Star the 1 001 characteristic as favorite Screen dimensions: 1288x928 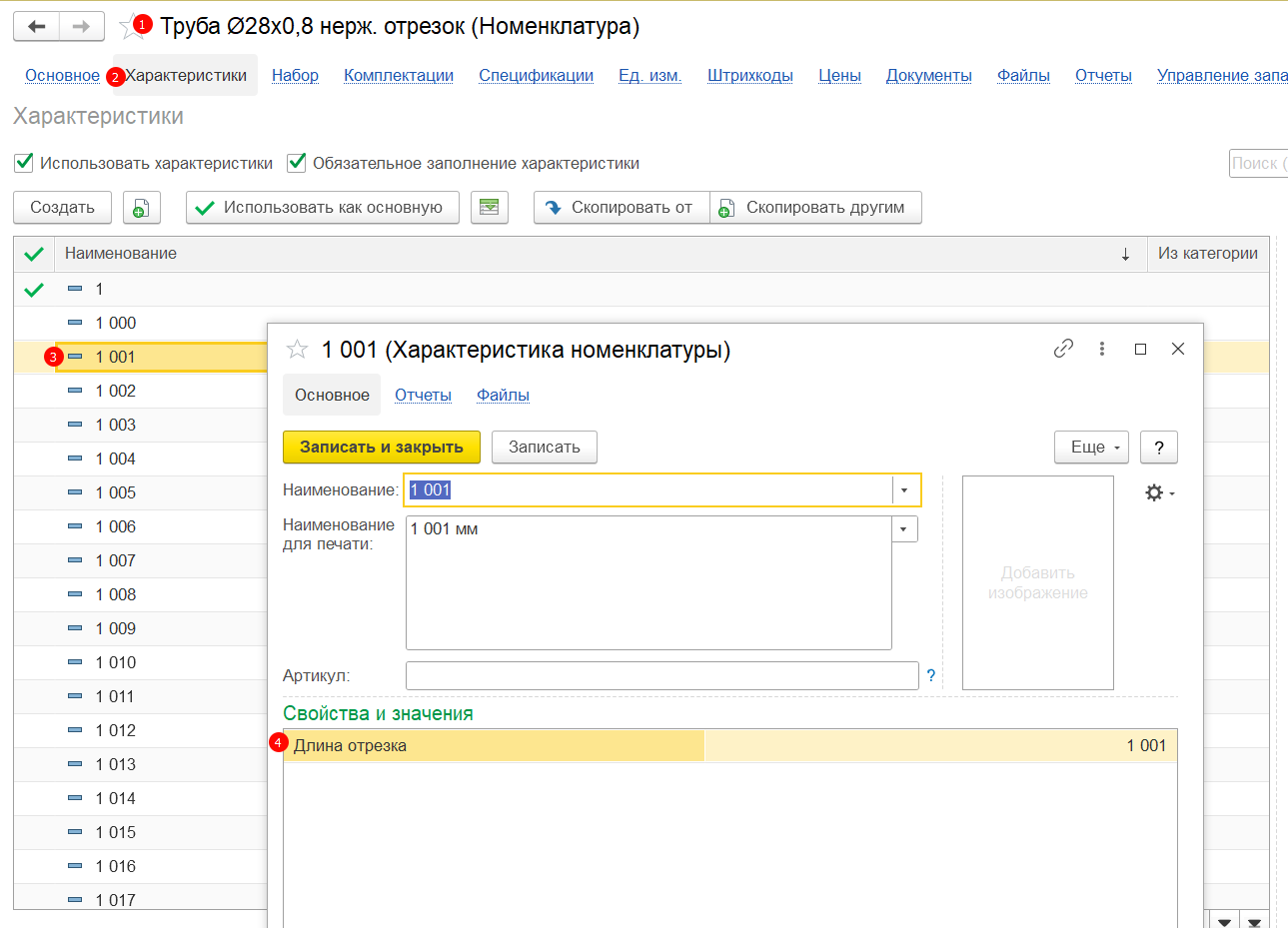pos(297,350)
